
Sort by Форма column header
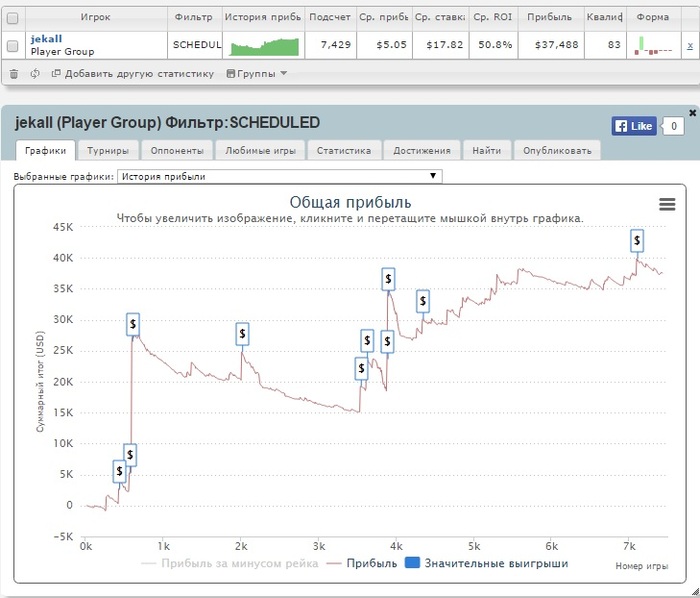(653, 17)
